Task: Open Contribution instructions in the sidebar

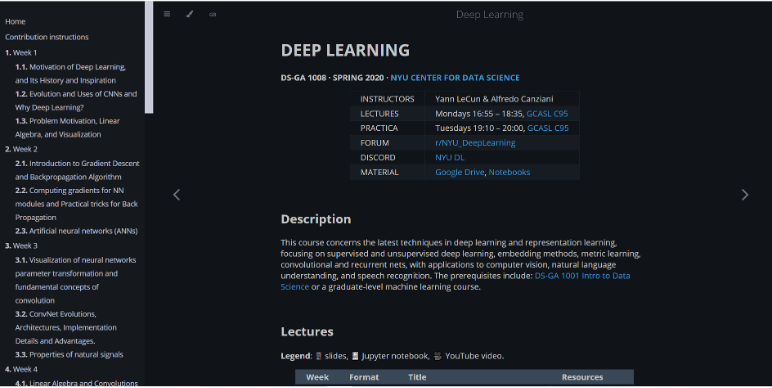Action: pyautogui.click(x=47, y=37)
